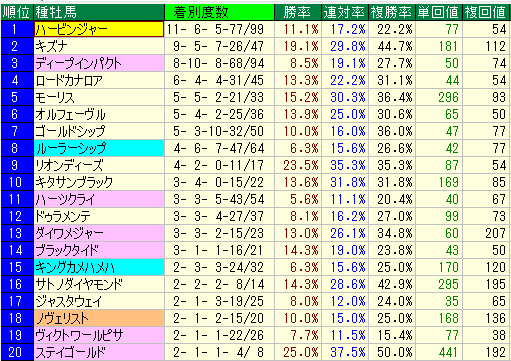Click the cyan キングカメハメハ cell
Viewport: 511px width, 361px height.
tap(99, 267)
